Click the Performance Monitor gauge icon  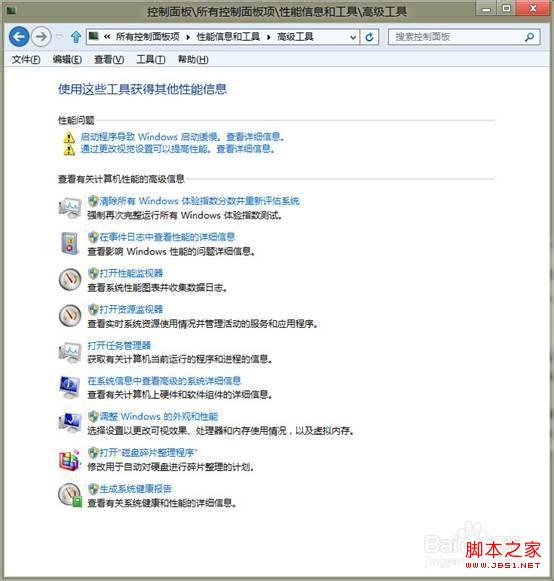pos(70,279)
